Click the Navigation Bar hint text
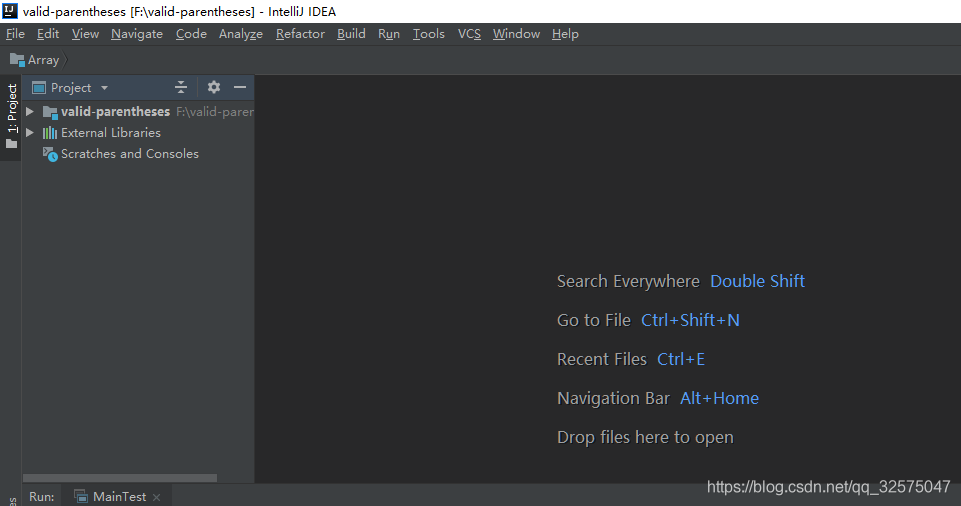Image resolution: width=961 pixels, height=506 pixels. 613,398
